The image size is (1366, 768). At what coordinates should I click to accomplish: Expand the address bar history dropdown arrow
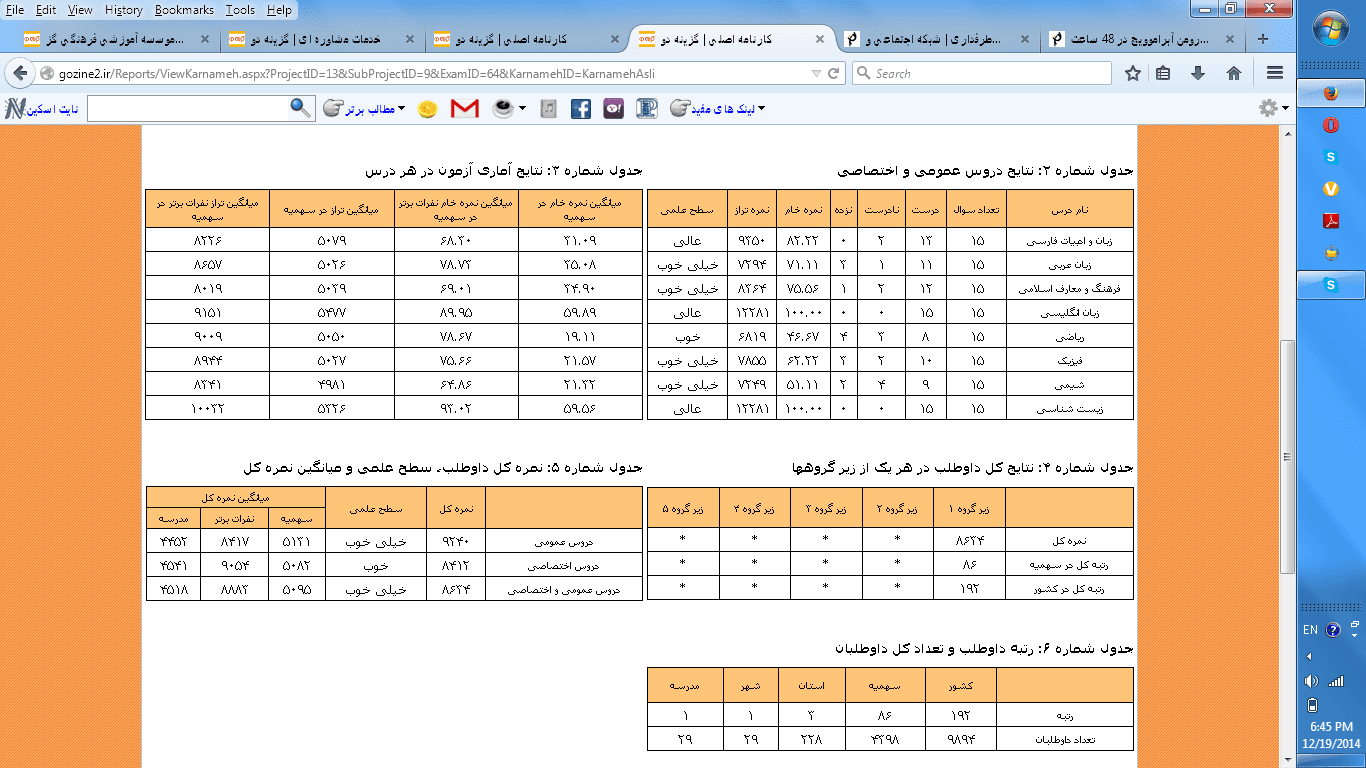(817, 74)
